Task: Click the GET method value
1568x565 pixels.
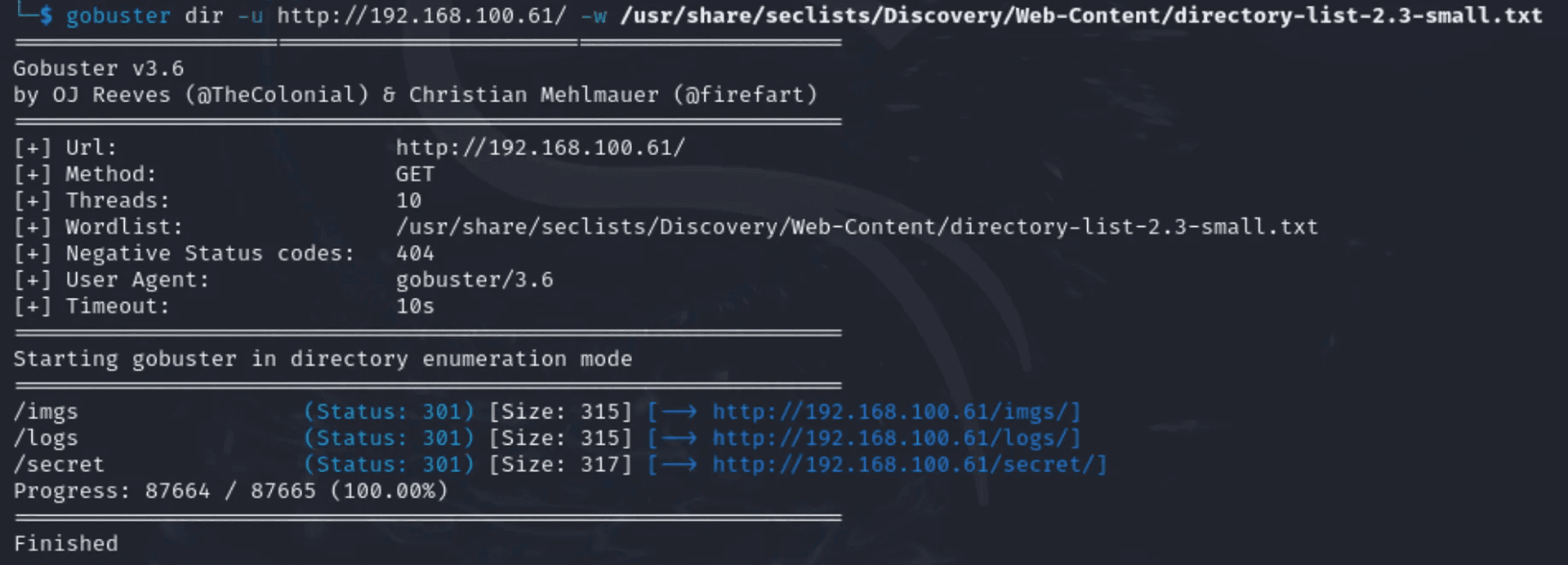Action: pyautogui.click(x=415, y=174)
